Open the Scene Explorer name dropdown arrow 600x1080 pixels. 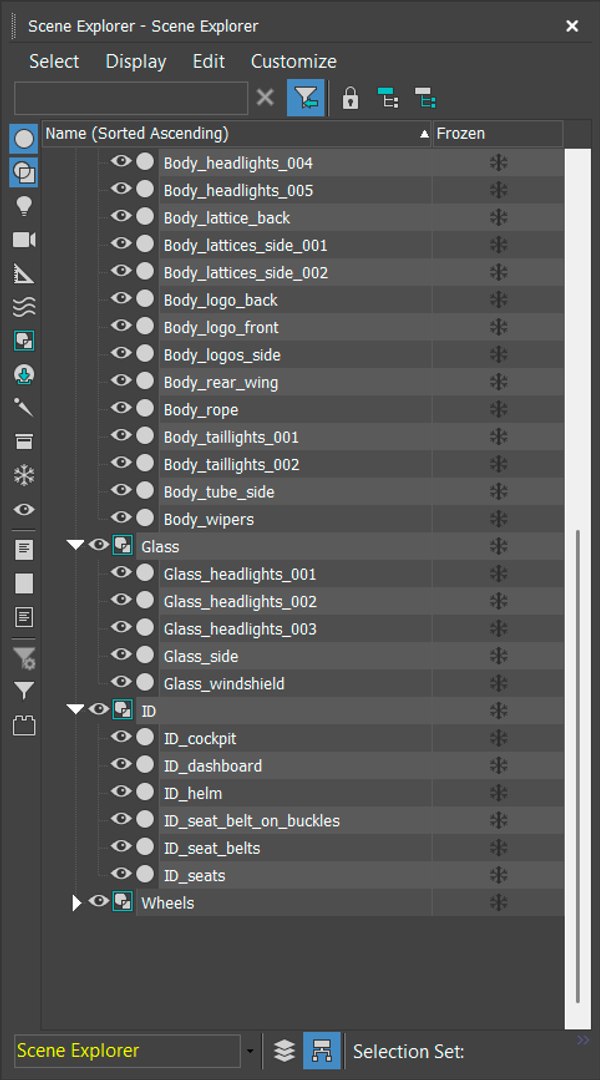pyautogui.click(x=250, y=1052)
